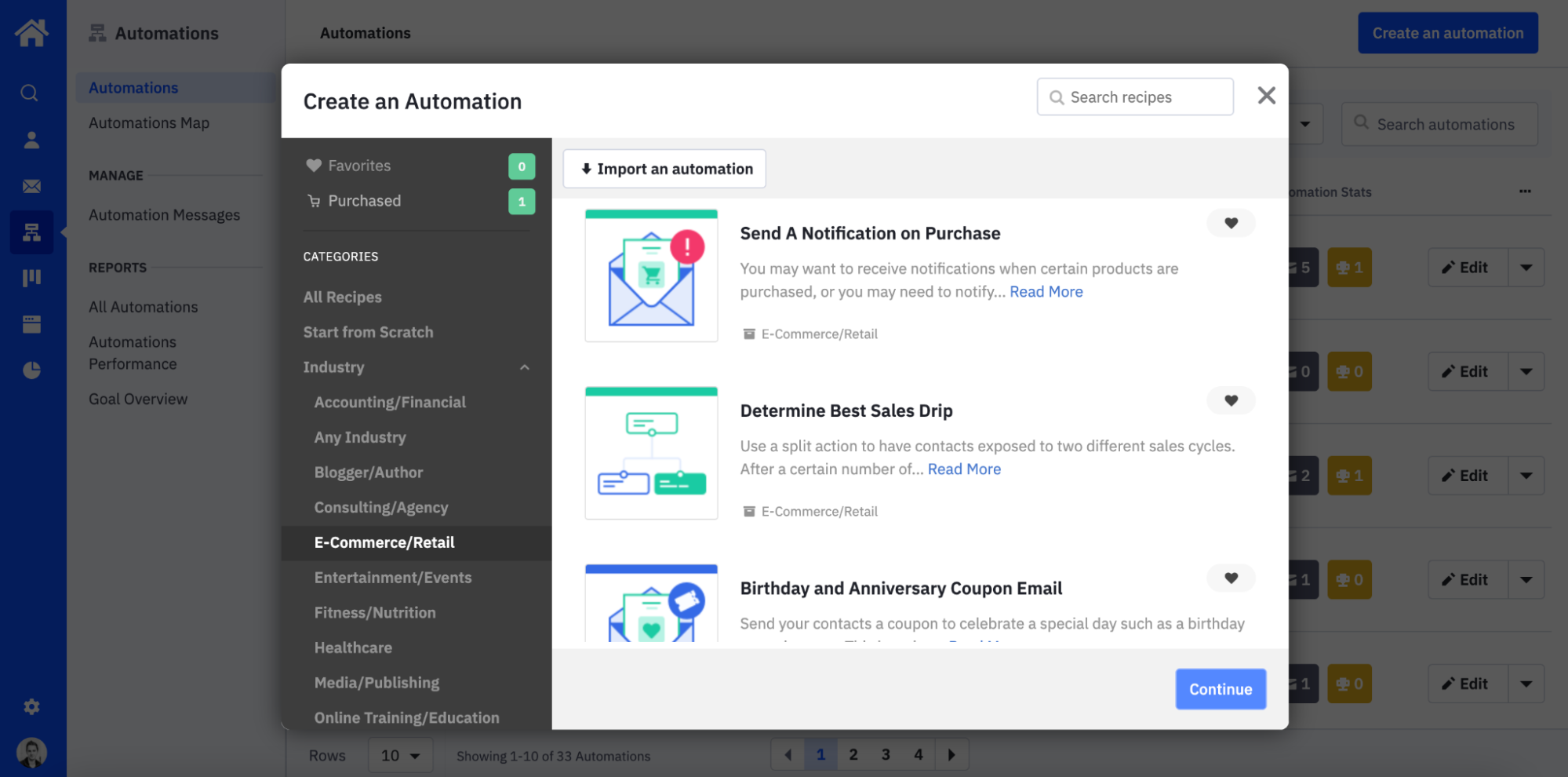
Task: Open dropdown arrow beside first Edit button
Action: (1526, 267)
